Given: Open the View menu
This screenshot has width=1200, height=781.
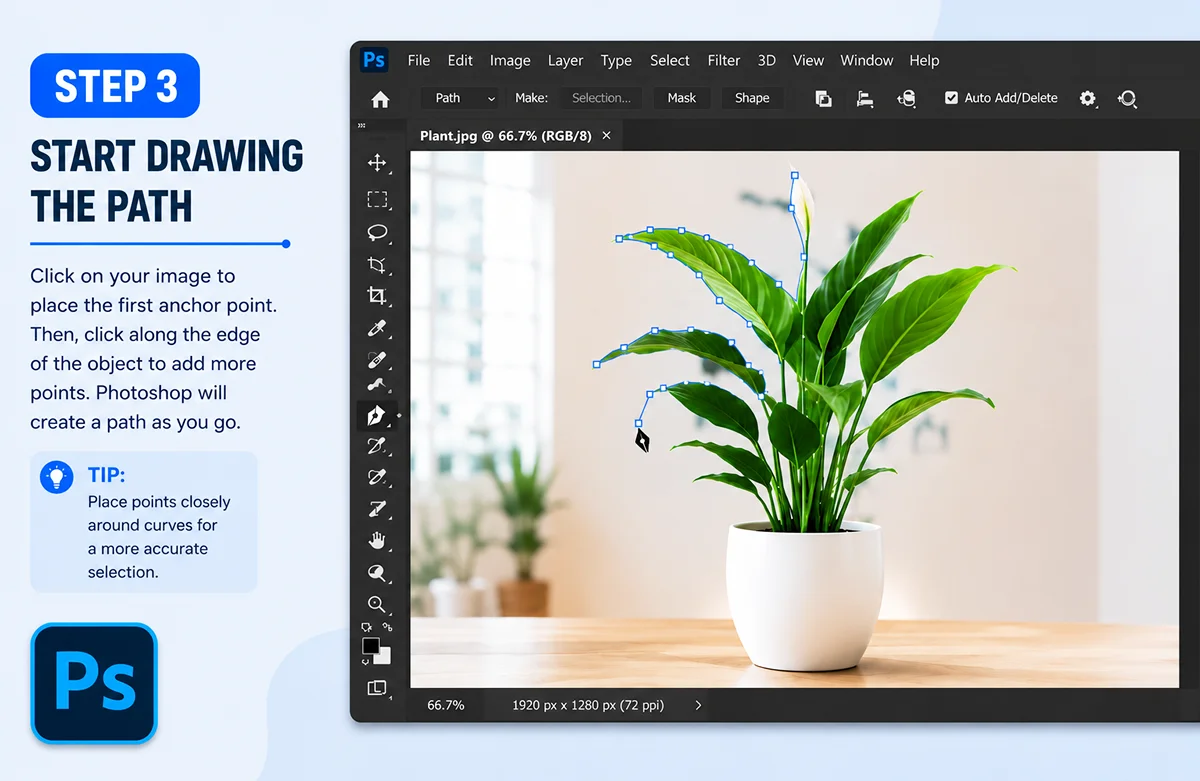Looking at the screenshot, I should pos(808,60).
